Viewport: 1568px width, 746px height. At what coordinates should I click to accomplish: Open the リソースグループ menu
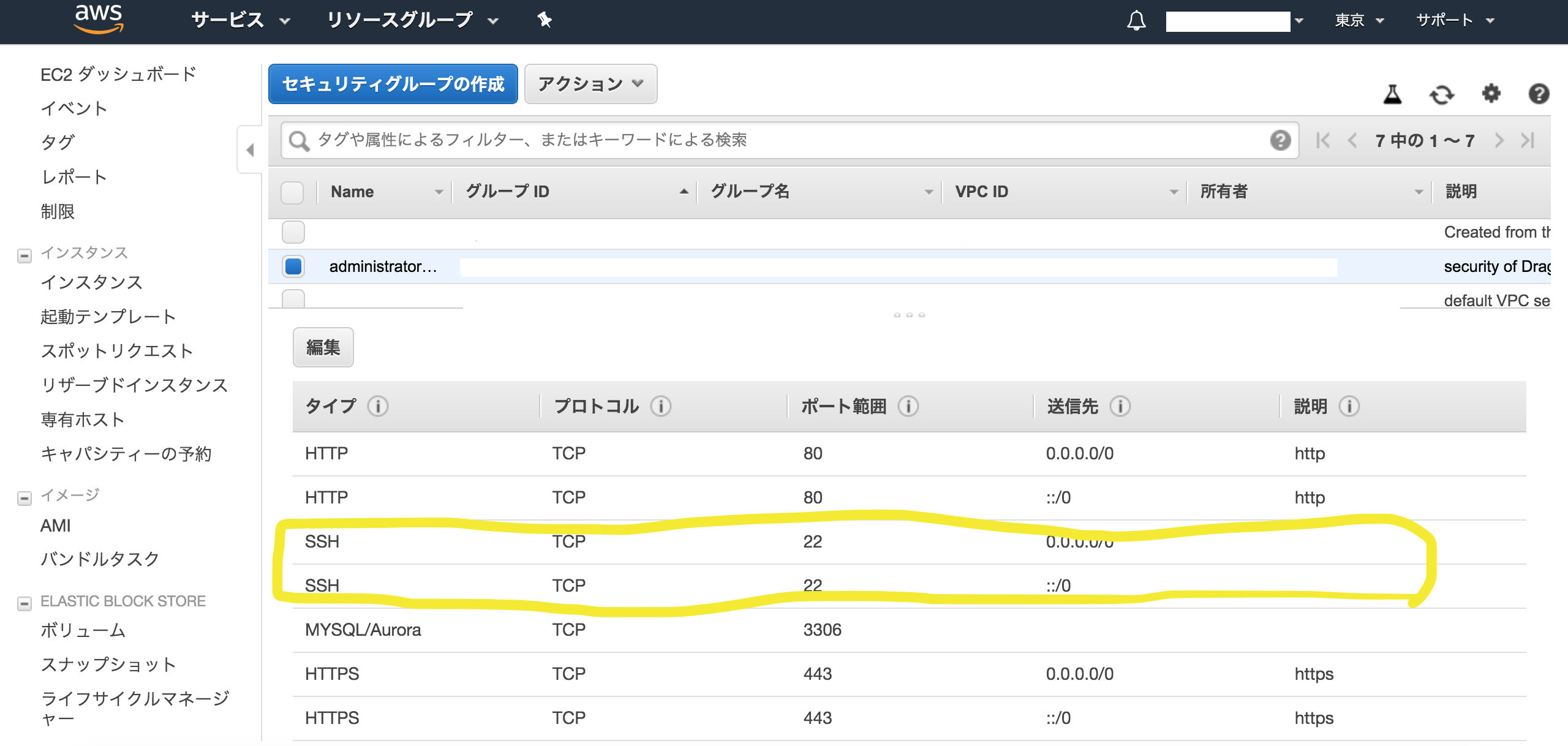(x=412, y=21)
